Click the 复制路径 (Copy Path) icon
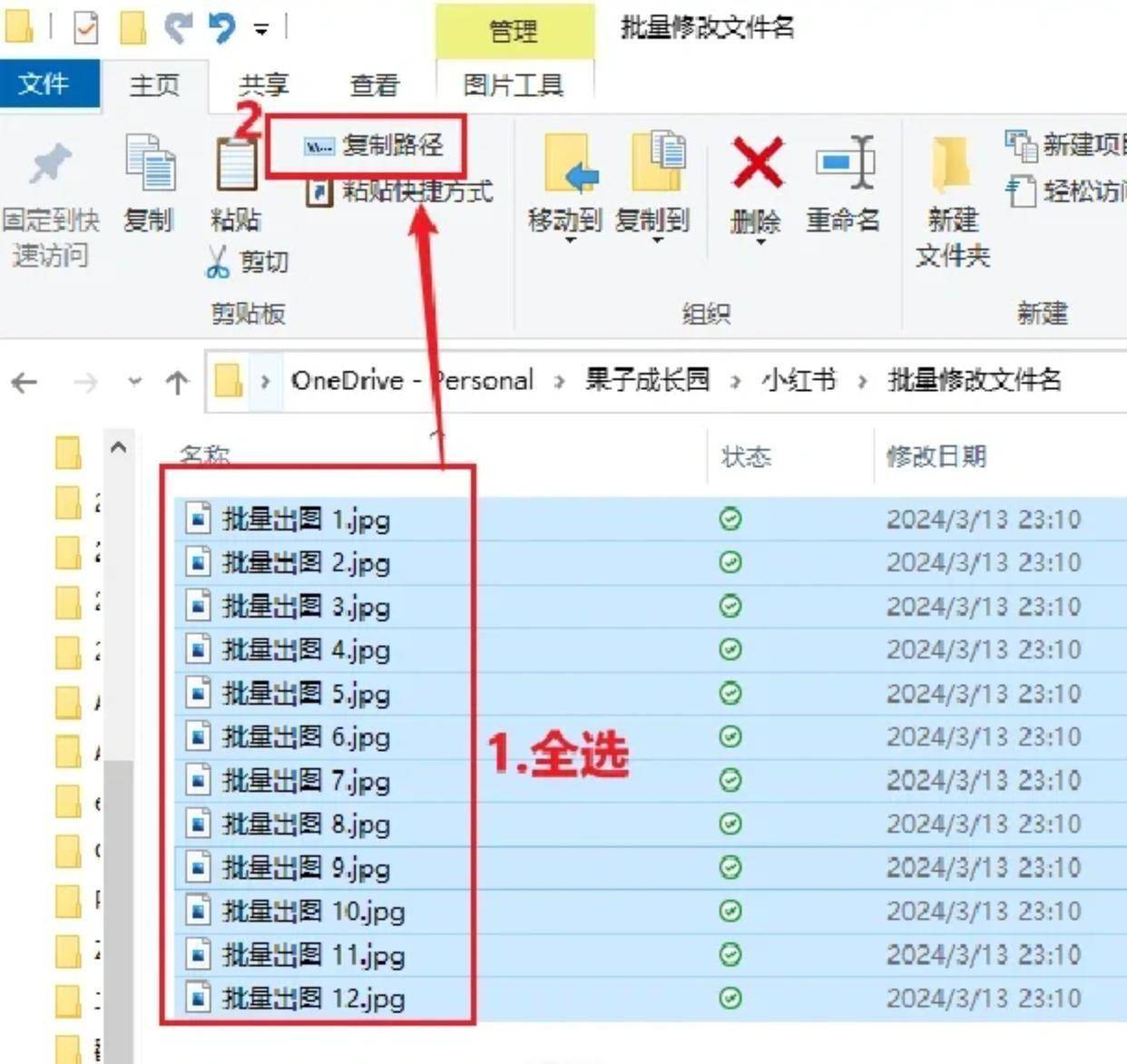The image size is (1127, 1064). [x=318, y=145]
